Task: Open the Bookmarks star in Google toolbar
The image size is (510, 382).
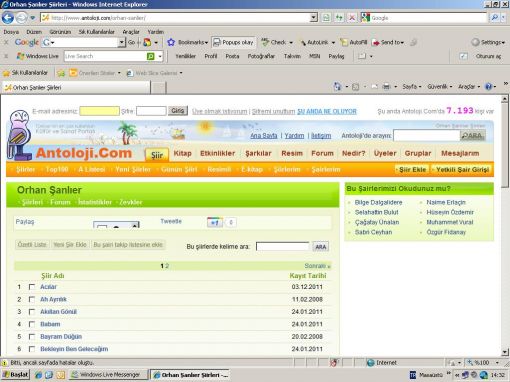Action: 171,42
